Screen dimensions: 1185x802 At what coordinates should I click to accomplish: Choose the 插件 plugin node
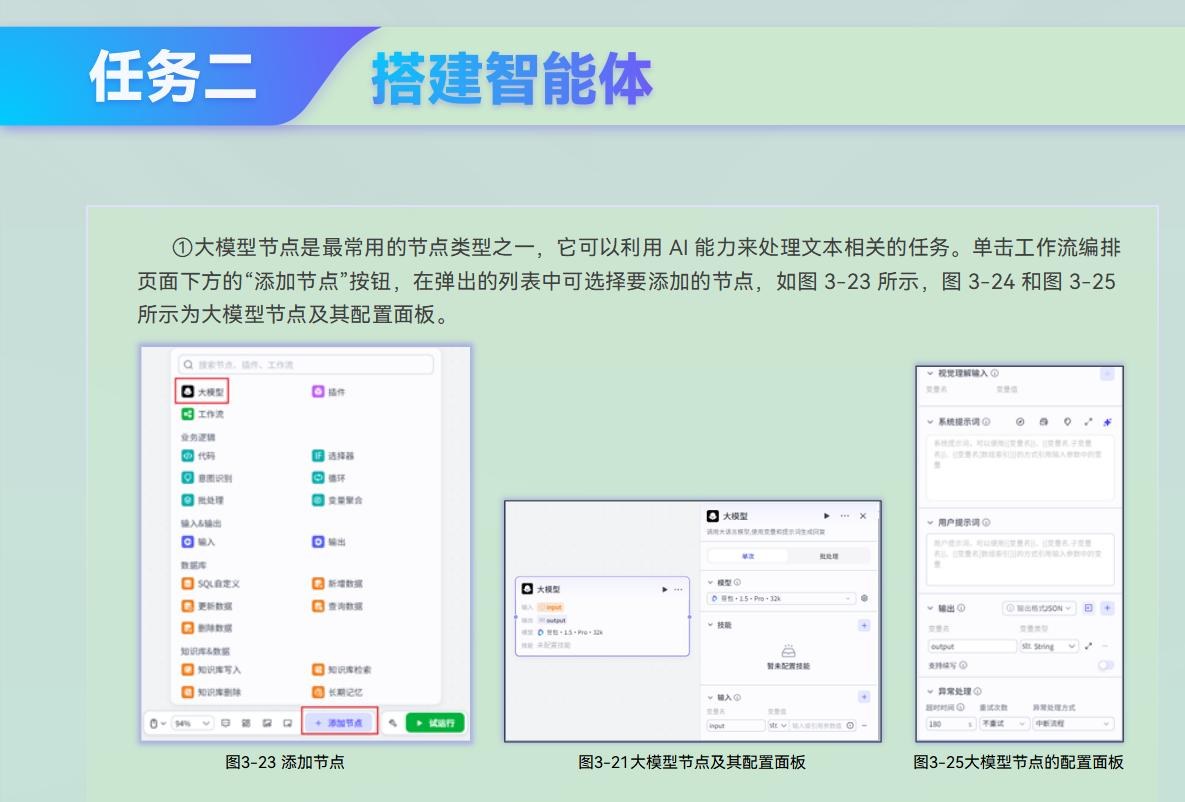pyautogui.click(x=329, y=392)
